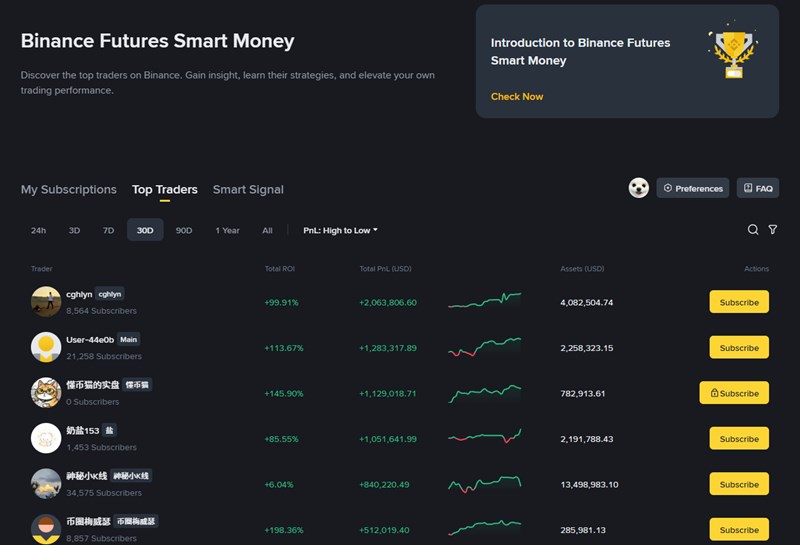Select the 7D time range
The height and width of the screenshot is (545, 800).
click(108, 230)
